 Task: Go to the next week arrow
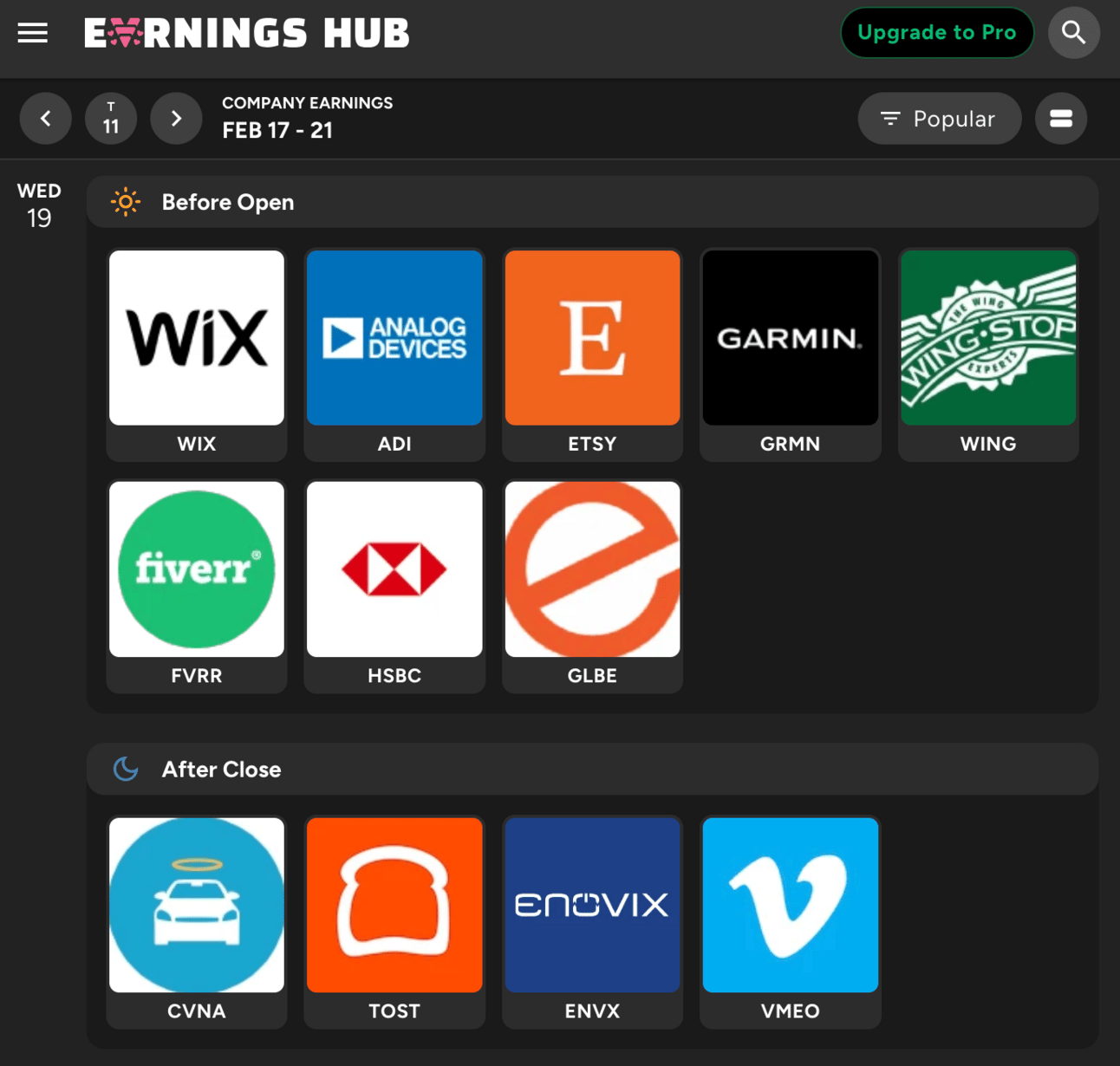tap(176, 118)
